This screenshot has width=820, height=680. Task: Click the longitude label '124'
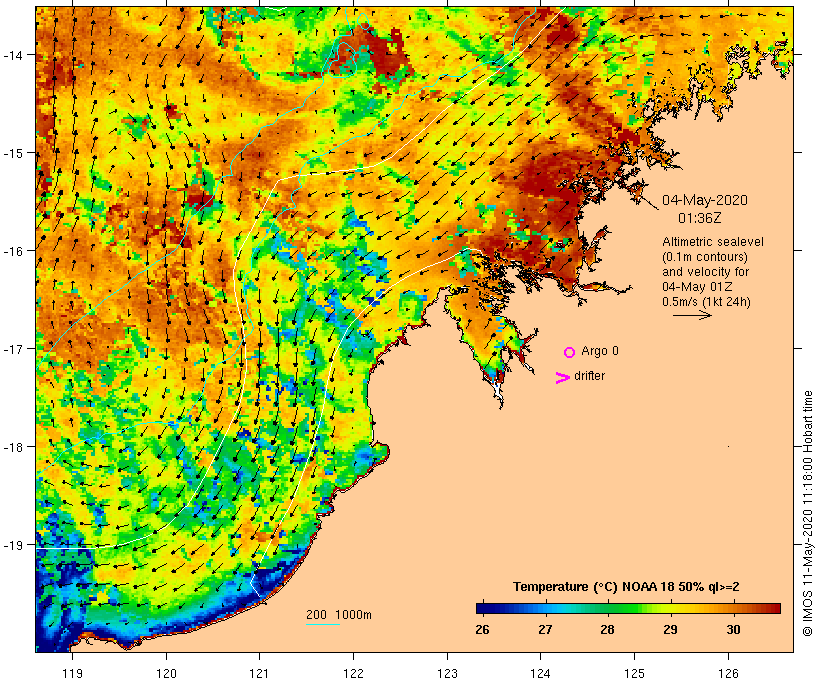(541, 673)
